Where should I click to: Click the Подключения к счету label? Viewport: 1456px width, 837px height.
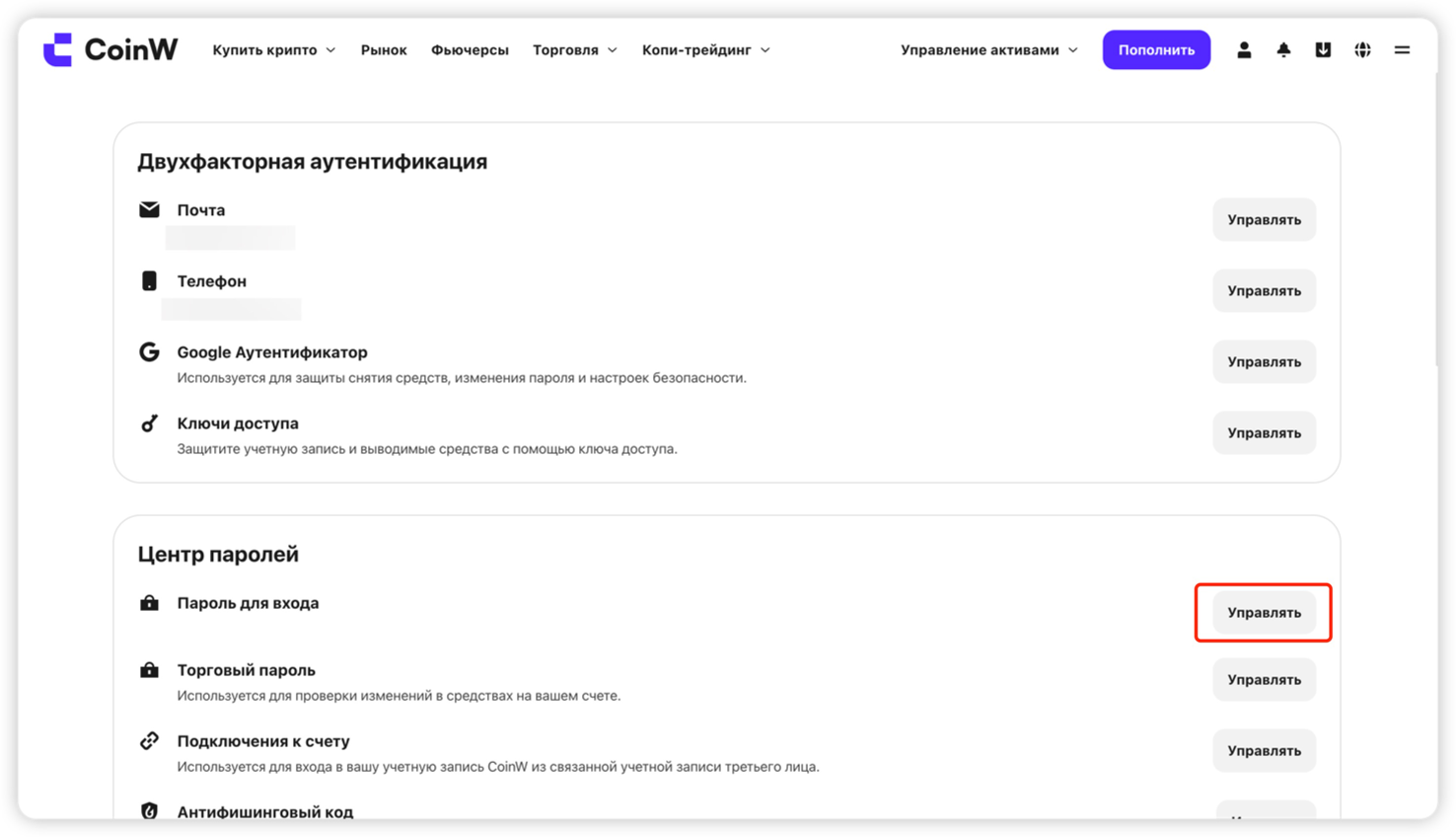click(263, 740)
